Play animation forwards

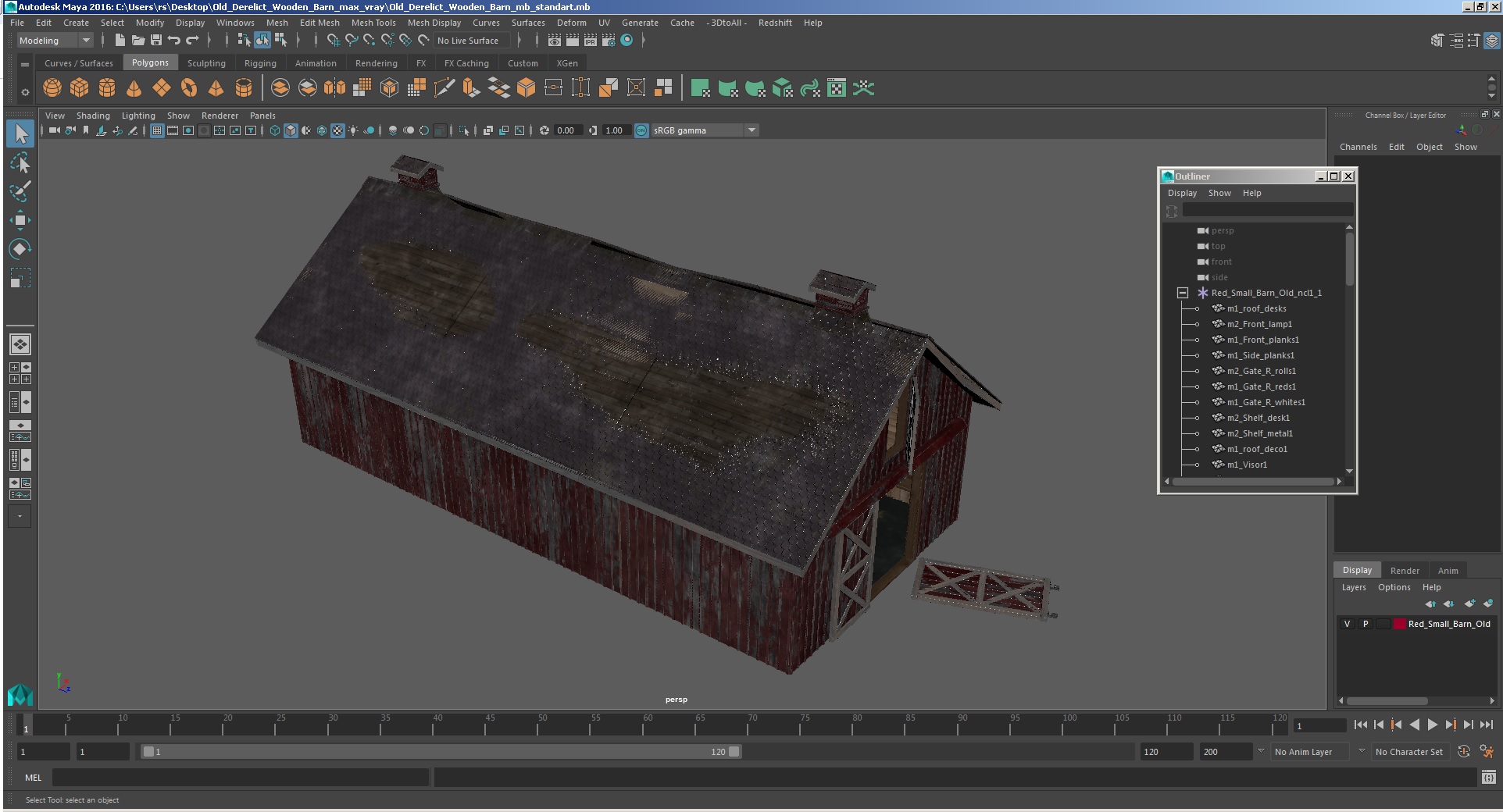[1432, 725]
